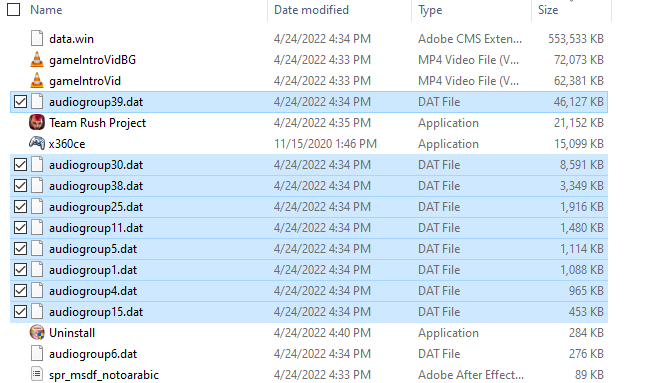Click the 284 KB size value
Image resolution: width=669 pixels, height=383 pixels.
pos(586,333)
